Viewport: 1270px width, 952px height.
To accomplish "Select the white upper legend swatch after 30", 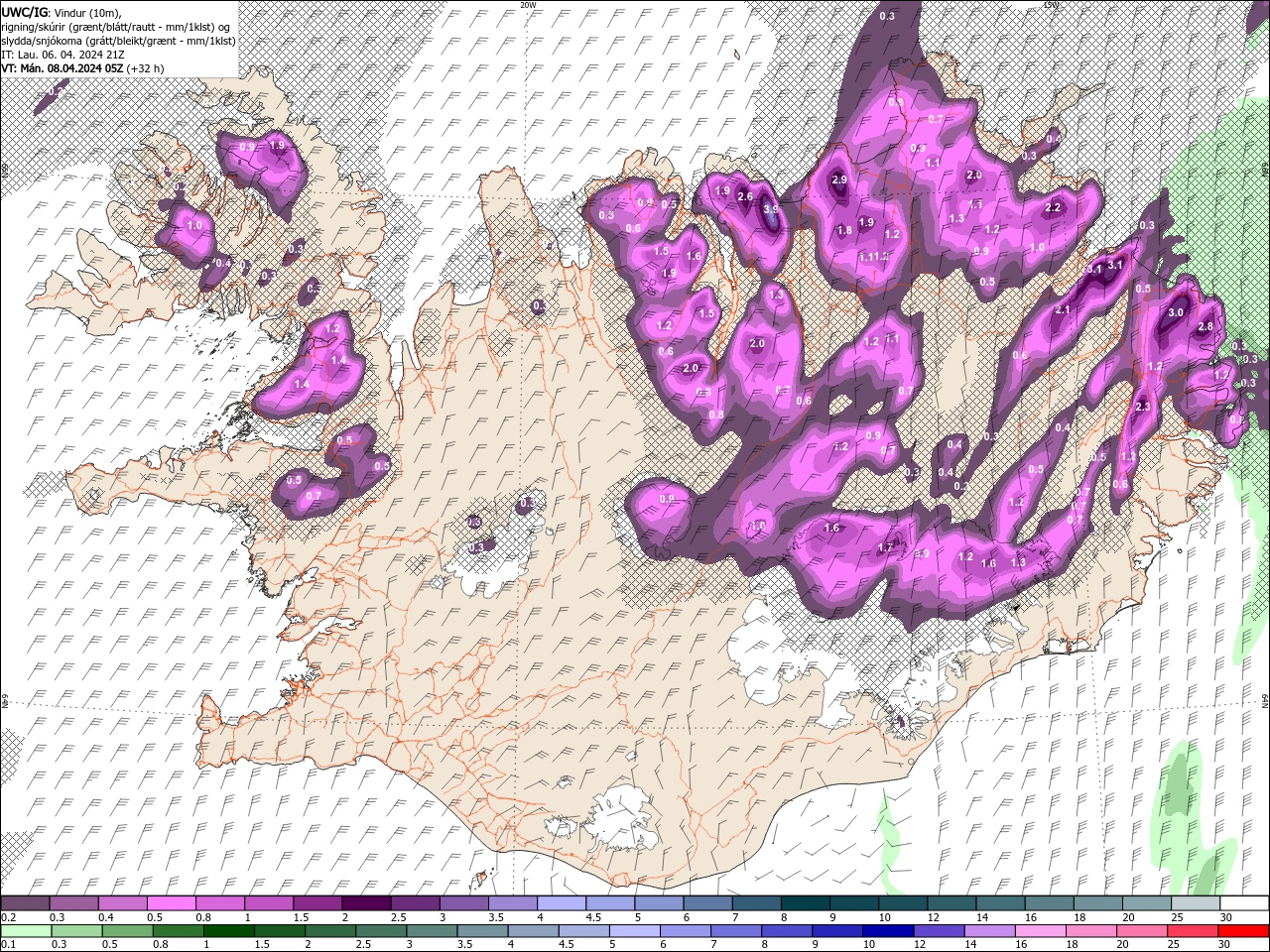I will pyautogui.click(x=1244, y=903).
